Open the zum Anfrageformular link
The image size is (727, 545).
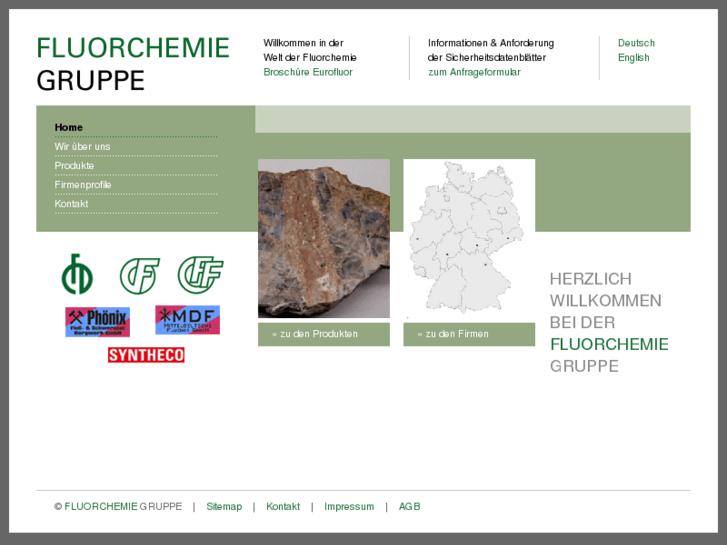pos(474,72)
